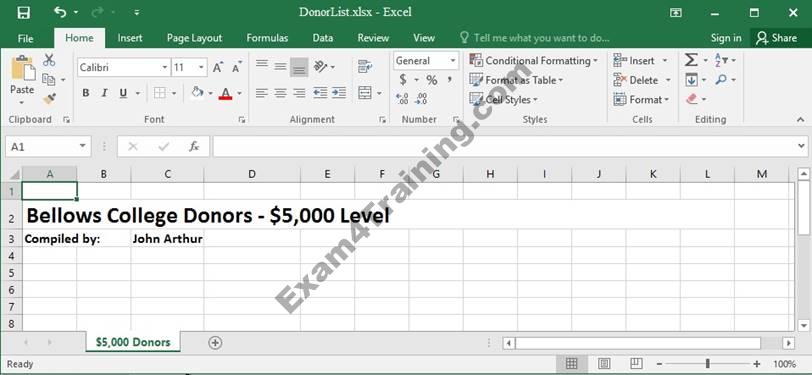Click the Tell me what you want field
Viewport: 812px width, 375px height.
[535, 38]
